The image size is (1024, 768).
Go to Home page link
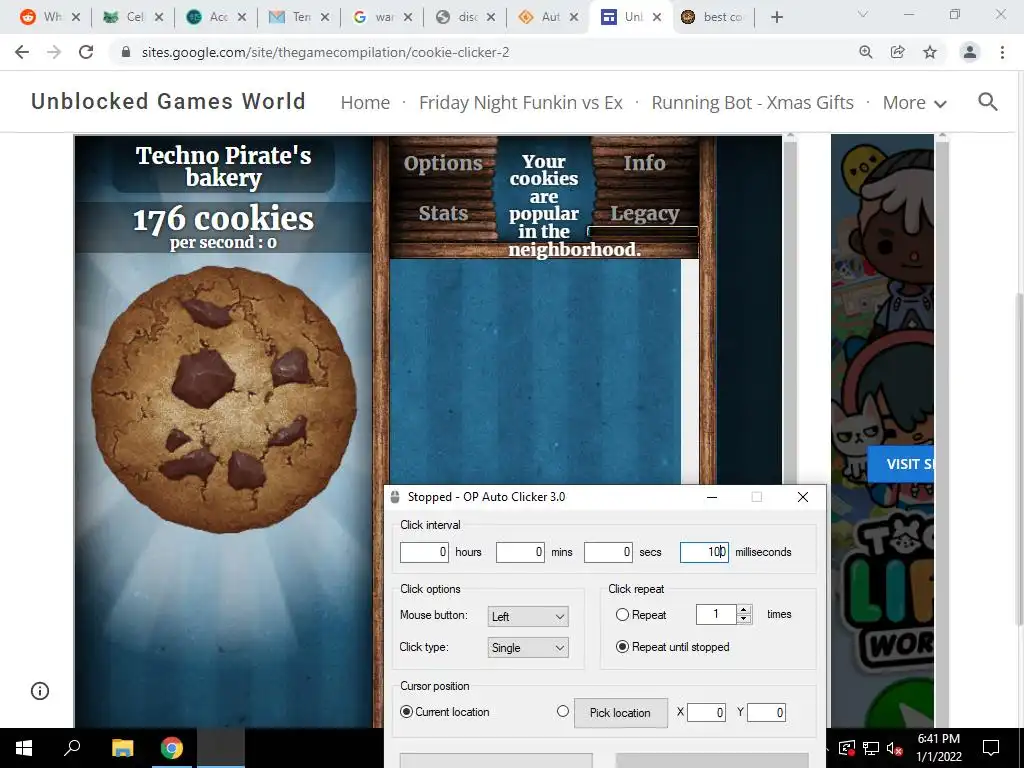click(365, 103)
